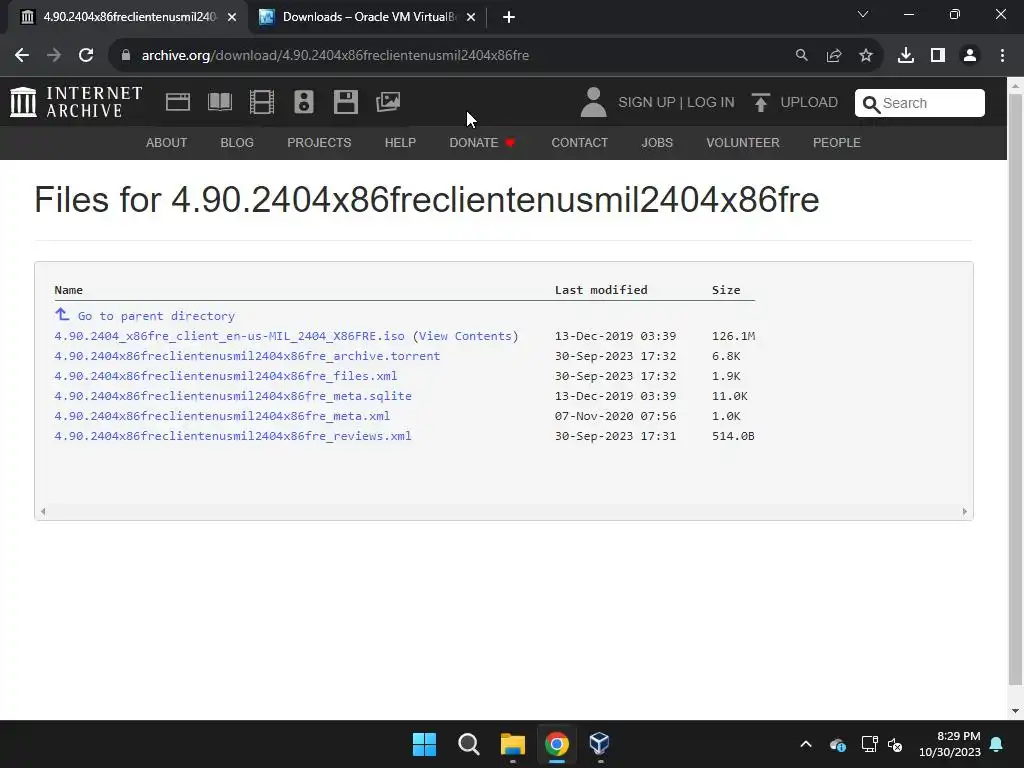Click View Contents link
The width and height of the screenshot is (1024, 768).
465,336
